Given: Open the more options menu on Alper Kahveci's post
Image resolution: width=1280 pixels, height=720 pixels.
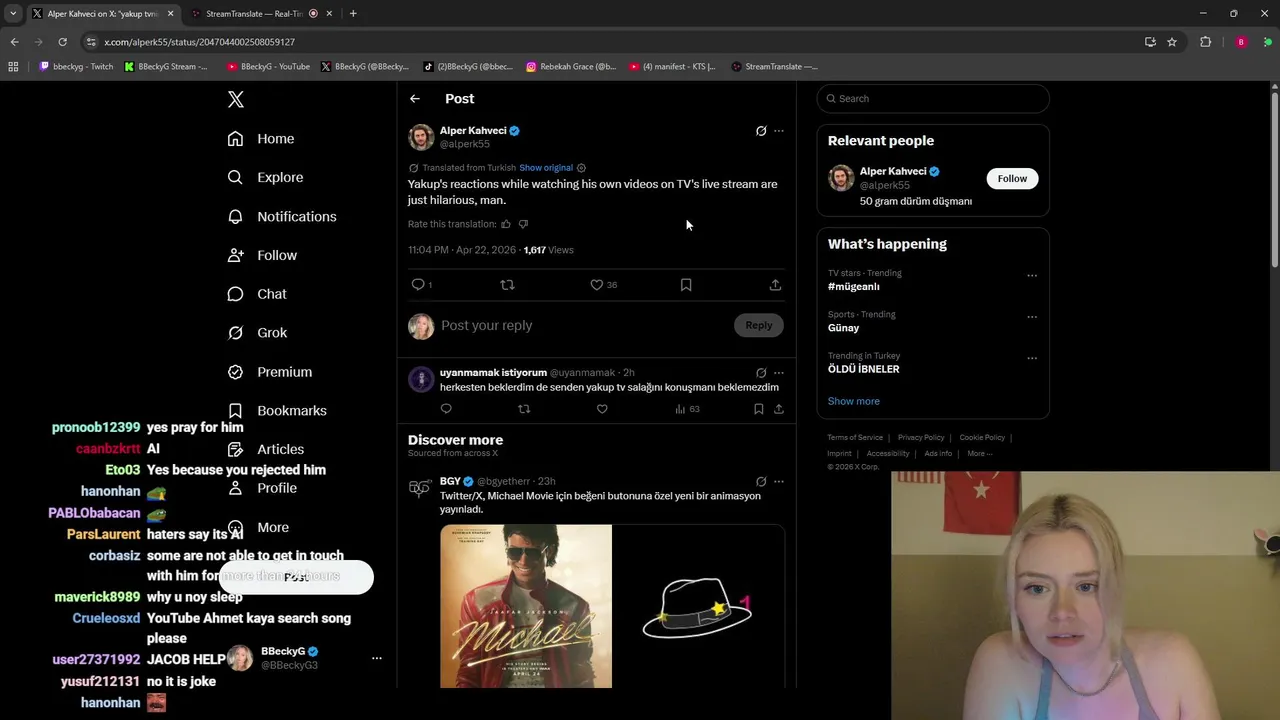Looking at the screenshot, I should click(x=779, y=131).
